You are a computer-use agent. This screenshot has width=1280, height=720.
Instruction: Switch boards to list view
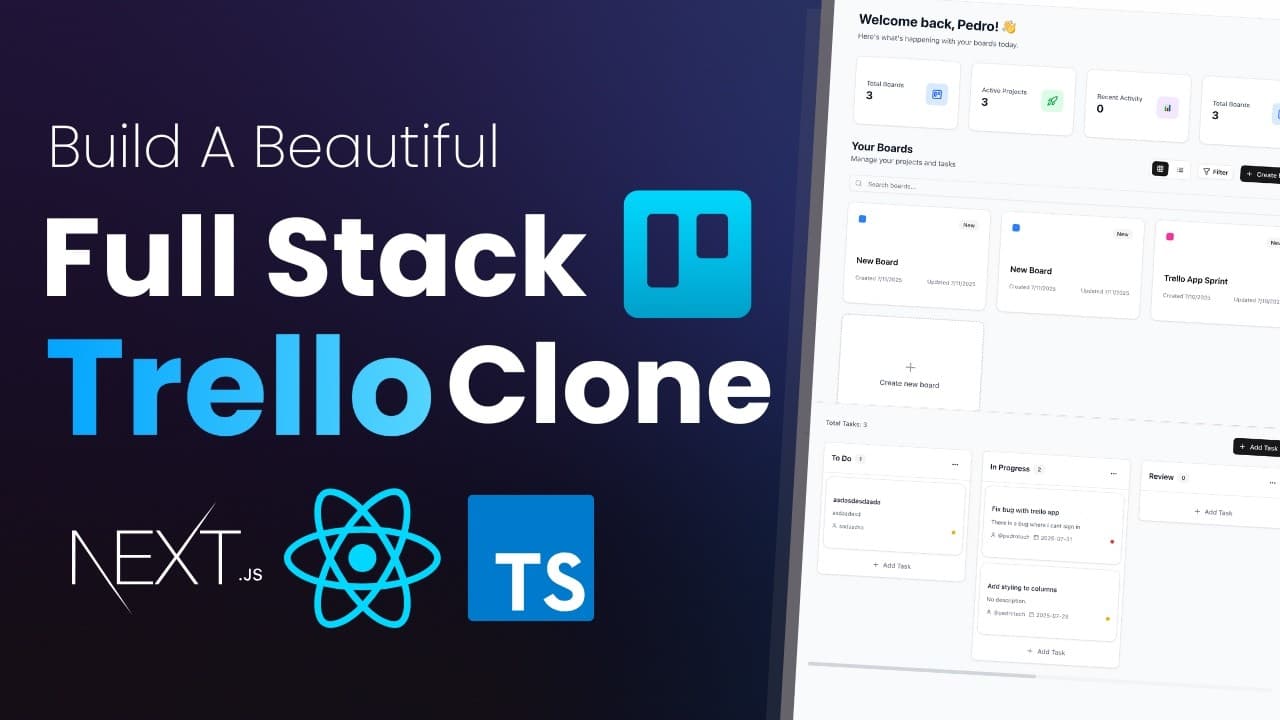[x=1180, y=170]
